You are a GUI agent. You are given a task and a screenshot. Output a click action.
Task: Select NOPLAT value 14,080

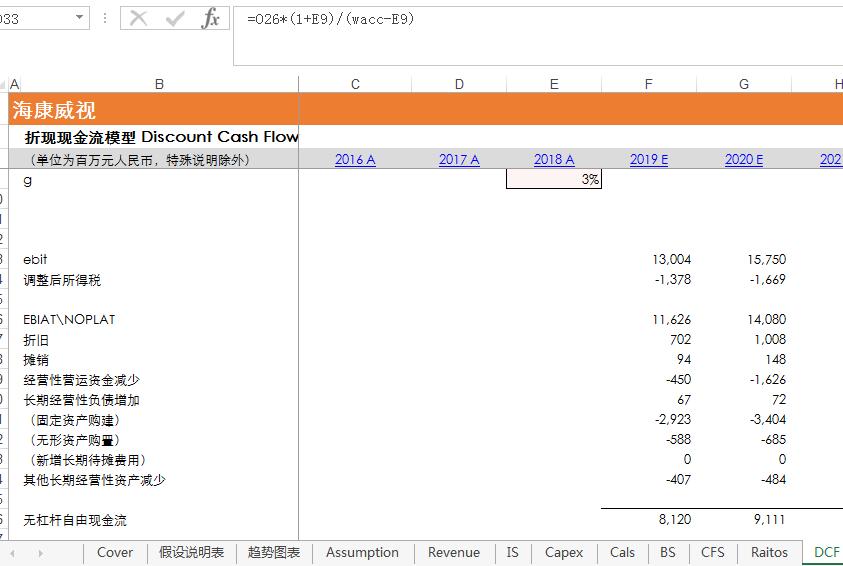pyautogui.click(x=767, y=320)
